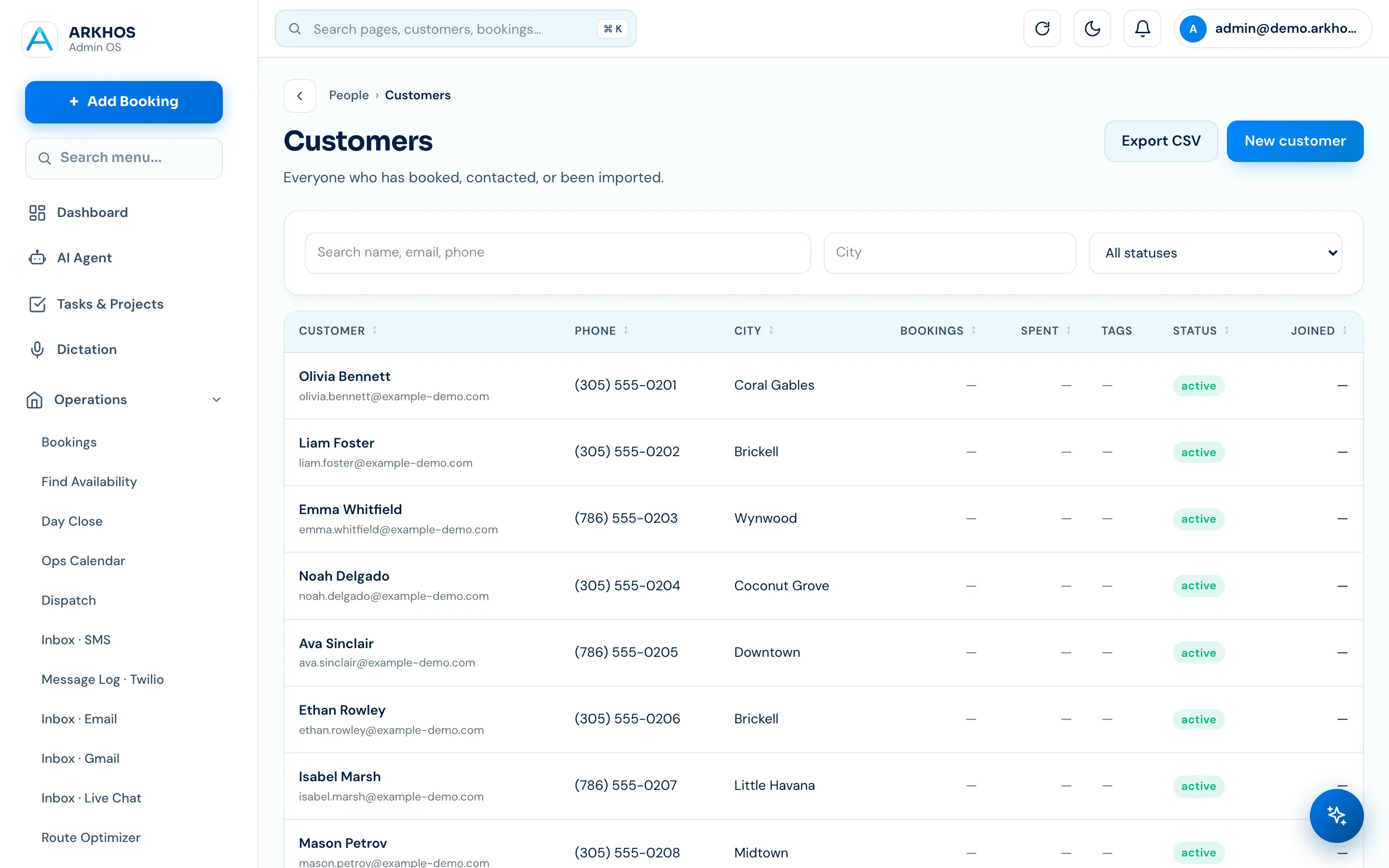Click the Add Booking button
This screenshot has height=868, width=1389.
click(x=124, y=102)
